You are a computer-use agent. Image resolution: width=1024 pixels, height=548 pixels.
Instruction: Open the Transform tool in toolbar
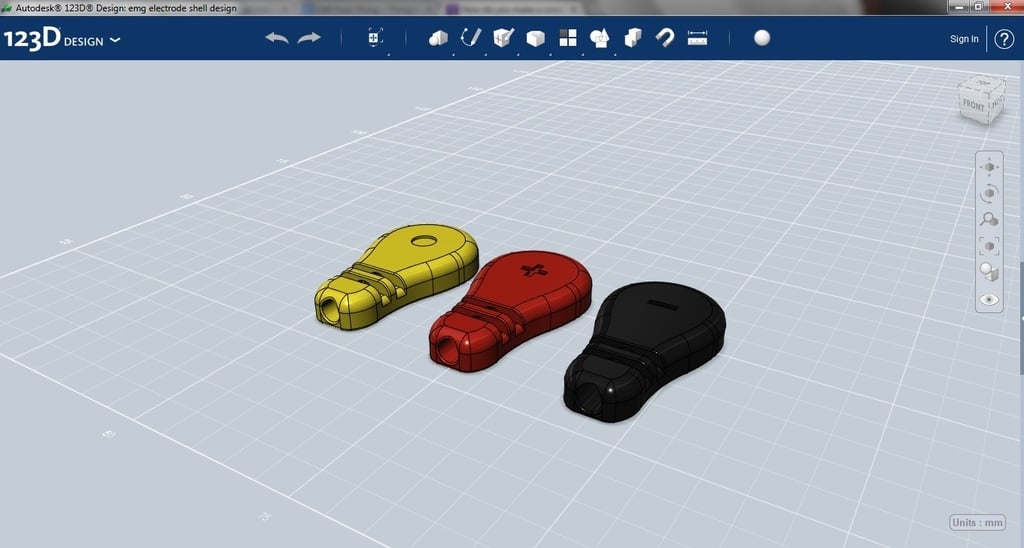click(375, 38)
